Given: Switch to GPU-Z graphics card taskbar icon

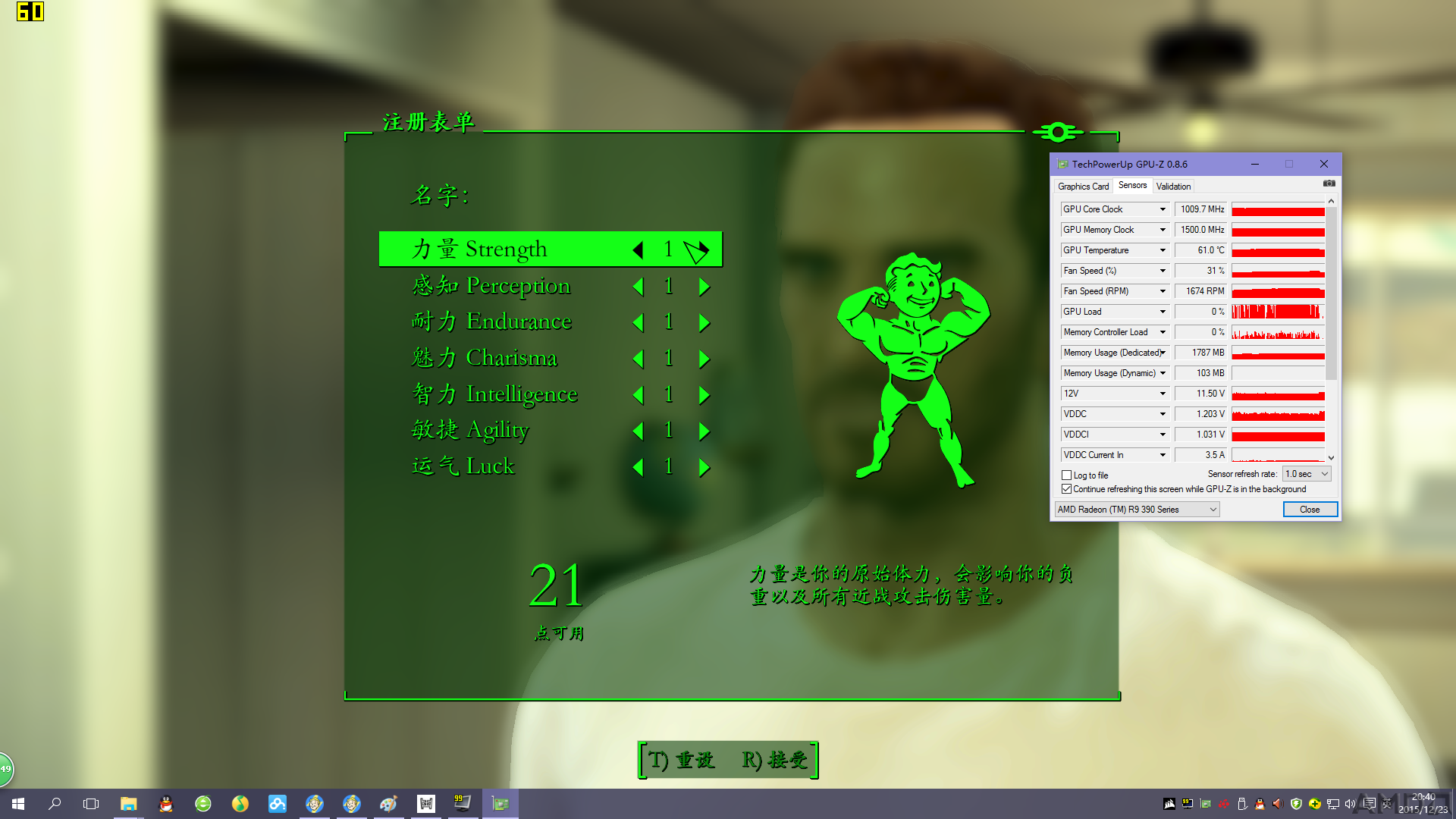Looking at the screenshot, I should tap(500, 804).
